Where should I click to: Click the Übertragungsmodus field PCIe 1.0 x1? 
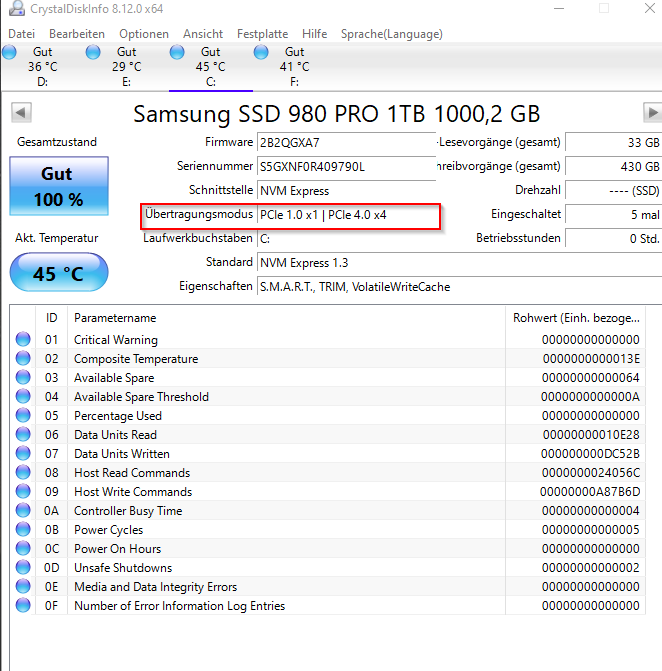click(347, 214)
